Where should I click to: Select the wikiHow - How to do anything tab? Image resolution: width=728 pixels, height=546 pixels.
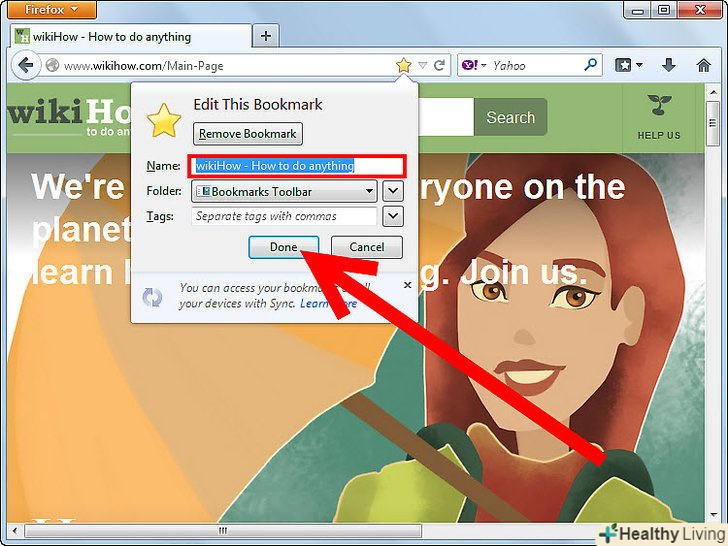130,37
